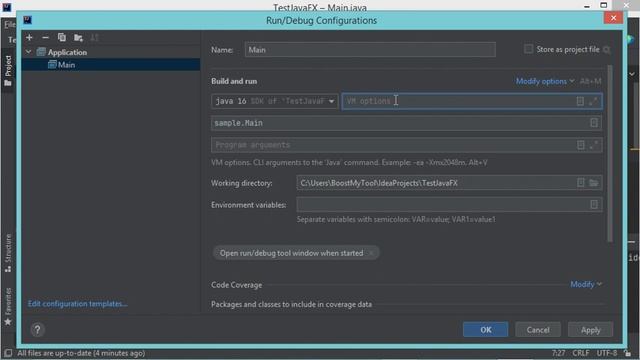Toggle tool window bars icon in status bar
The image size is (640, 360).
point(8,353)
